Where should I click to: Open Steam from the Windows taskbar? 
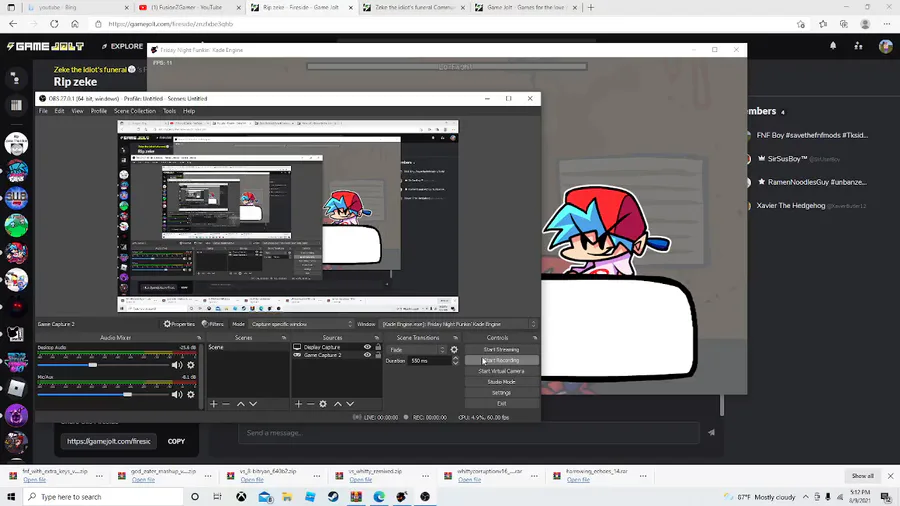pyautogui.click(x=333, y=497)
